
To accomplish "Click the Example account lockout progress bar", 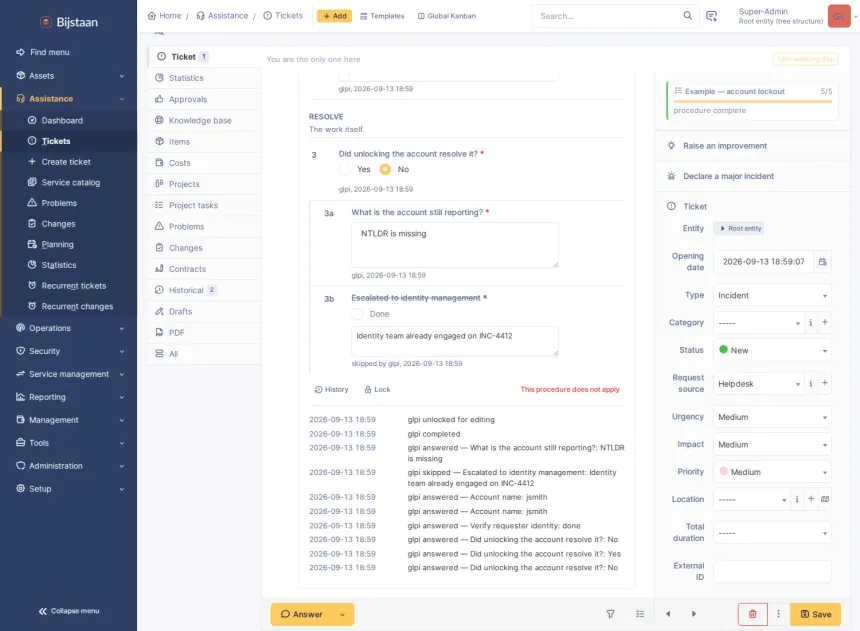I will pyautogui.click(x=752, y=102).
